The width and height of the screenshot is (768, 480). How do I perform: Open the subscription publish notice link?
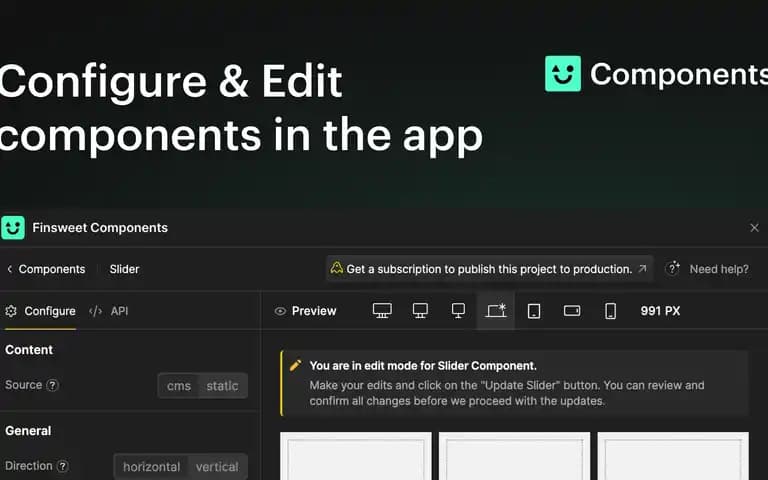click(x=489, y=269)
